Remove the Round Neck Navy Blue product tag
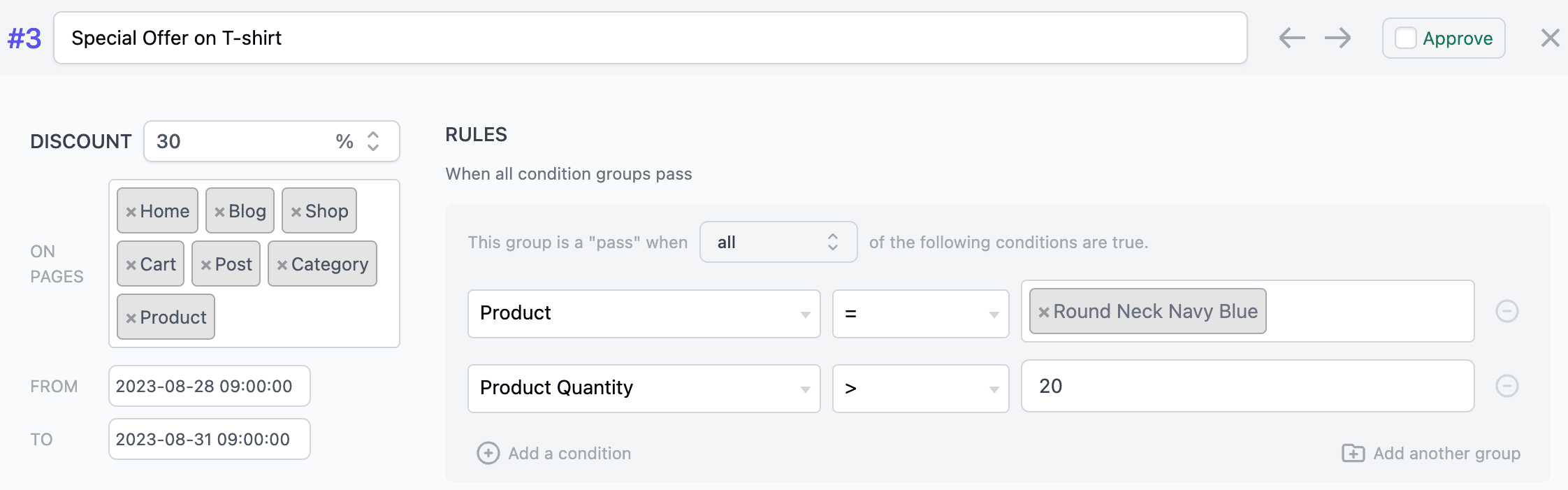 [x=1045, y=311]
